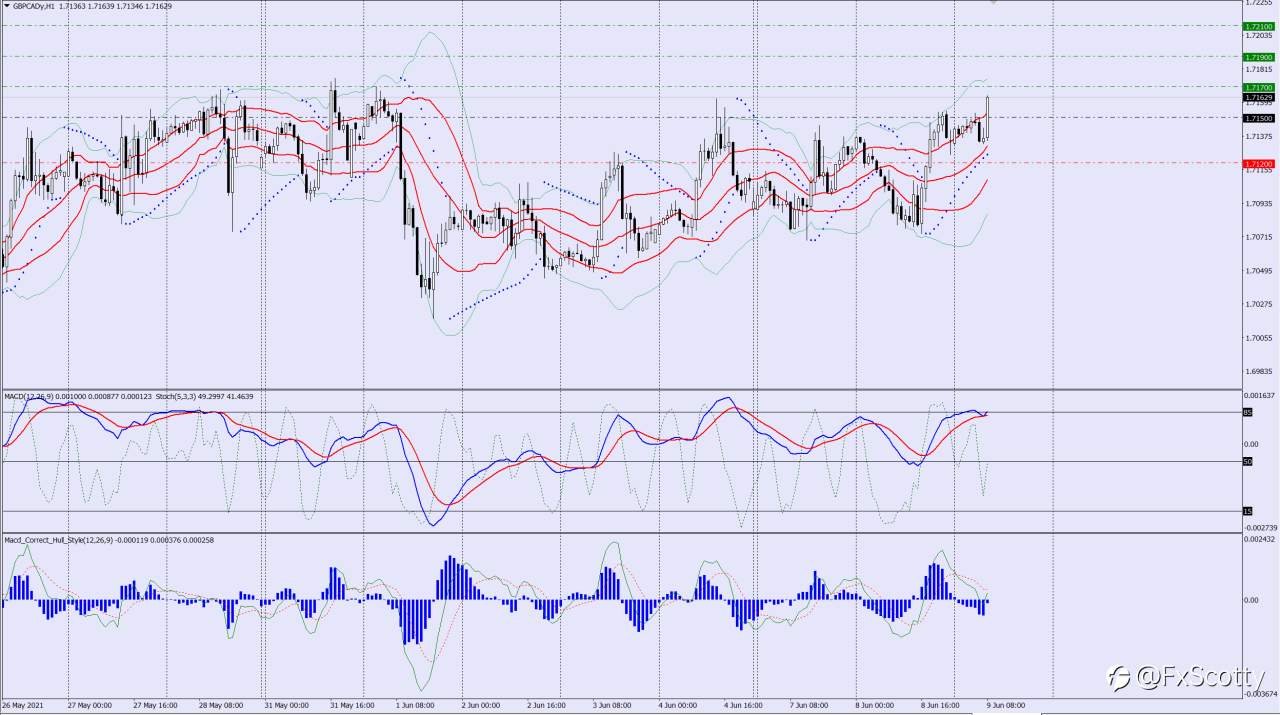Select the green 1.72100 price level label

coord(1258,26)
